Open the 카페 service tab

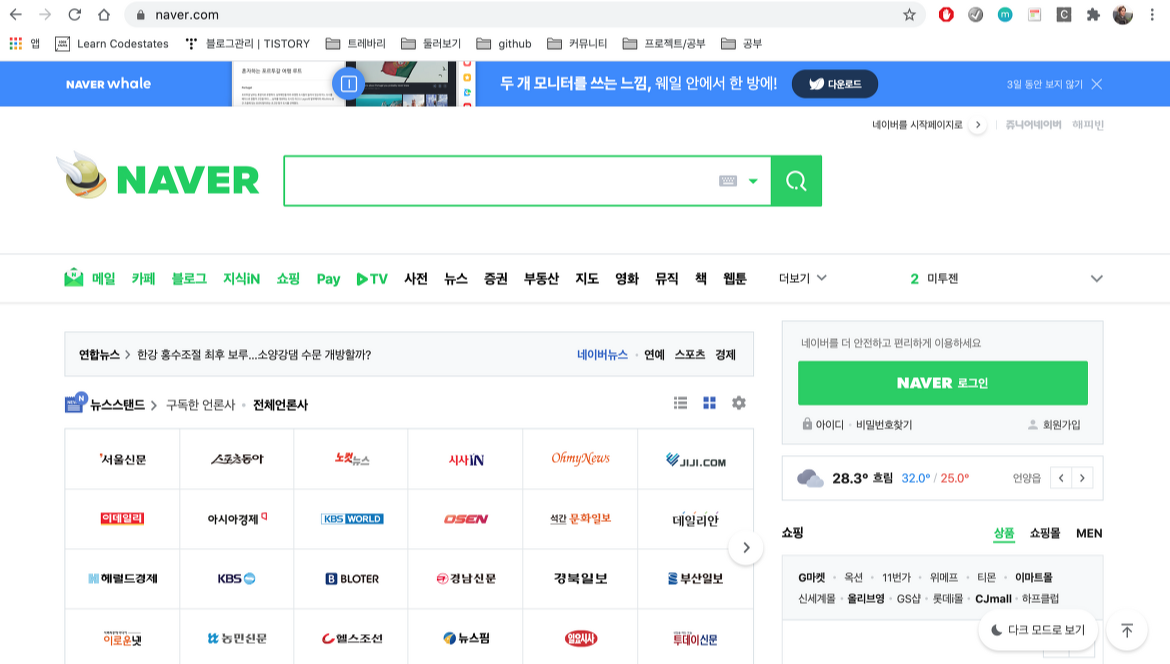(x=143, y=278)
